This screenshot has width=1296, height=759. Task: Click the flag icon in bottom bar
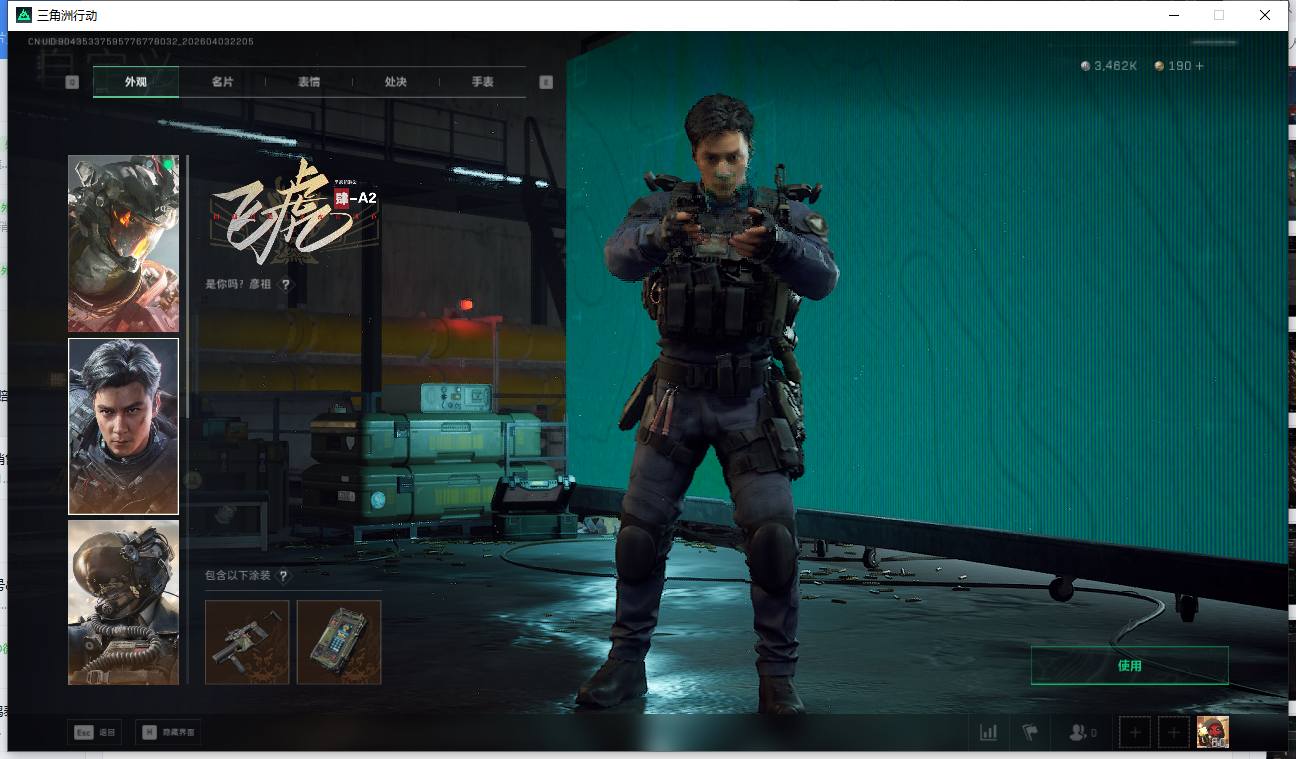tap(1030, 733)
